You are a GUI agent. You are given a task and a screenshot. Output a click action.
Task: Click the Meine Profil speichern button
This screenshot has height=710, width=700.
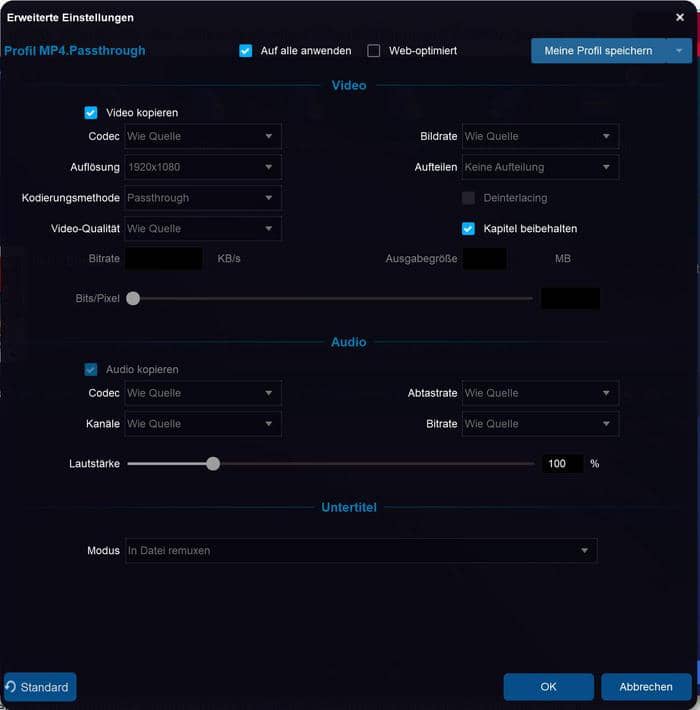coord(598,51)
